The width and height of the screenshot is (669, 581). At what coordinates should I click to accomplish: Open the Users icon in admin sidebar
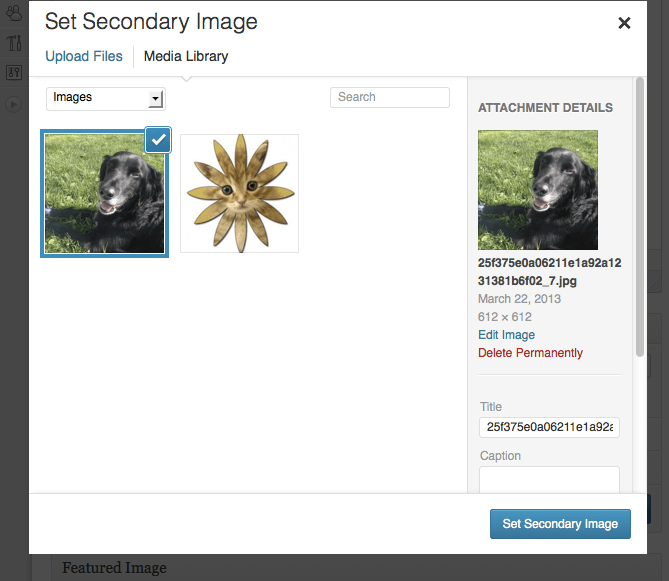point(14,13)
